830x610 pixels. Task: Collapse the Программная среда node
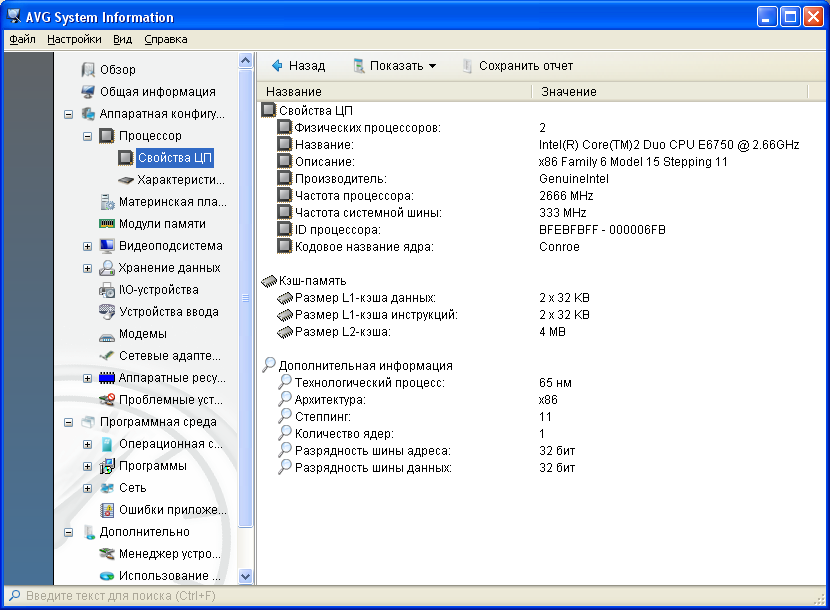(x=68, y=422)
